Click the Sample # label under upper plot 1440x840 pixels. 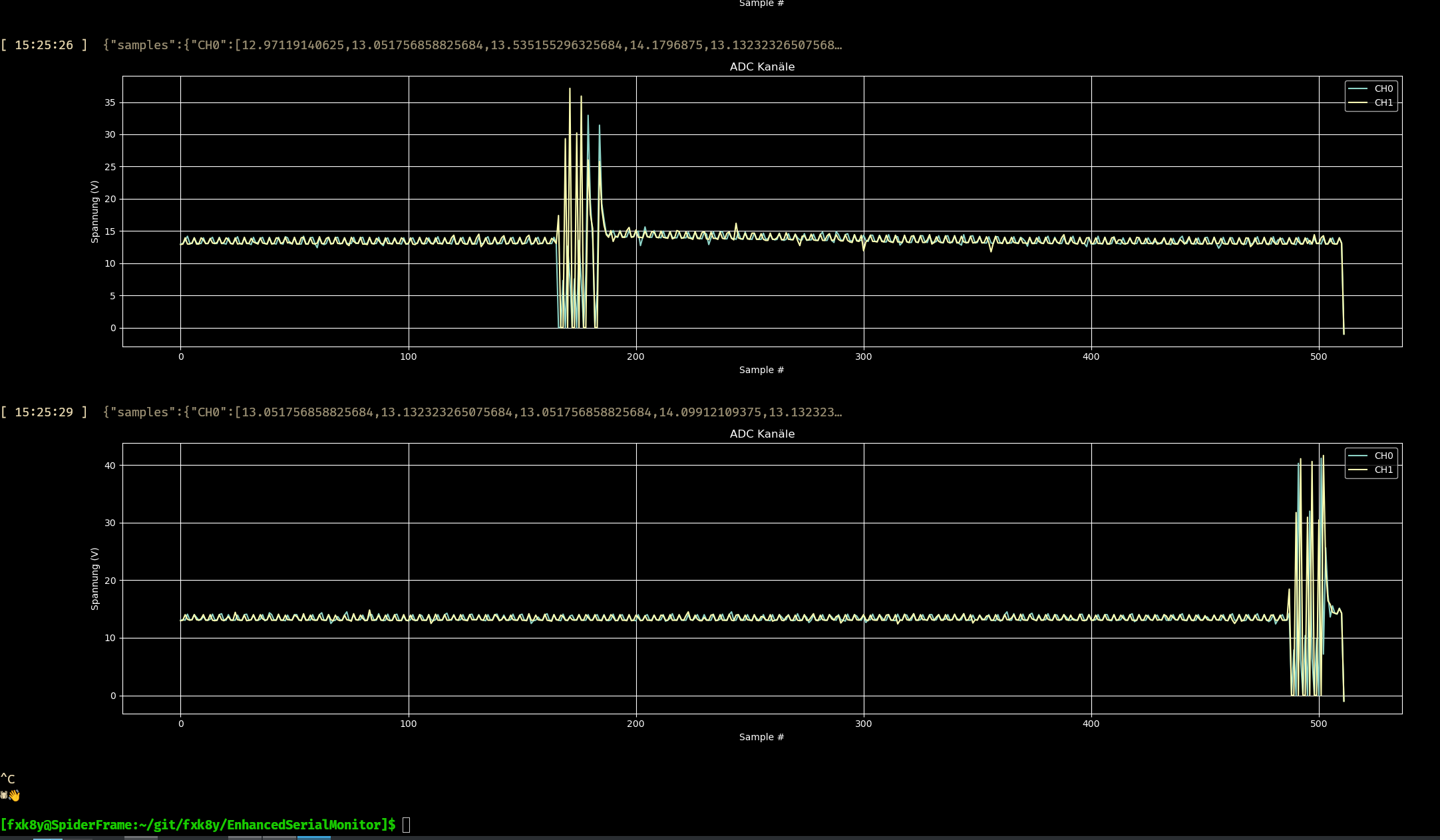point(761,370)
